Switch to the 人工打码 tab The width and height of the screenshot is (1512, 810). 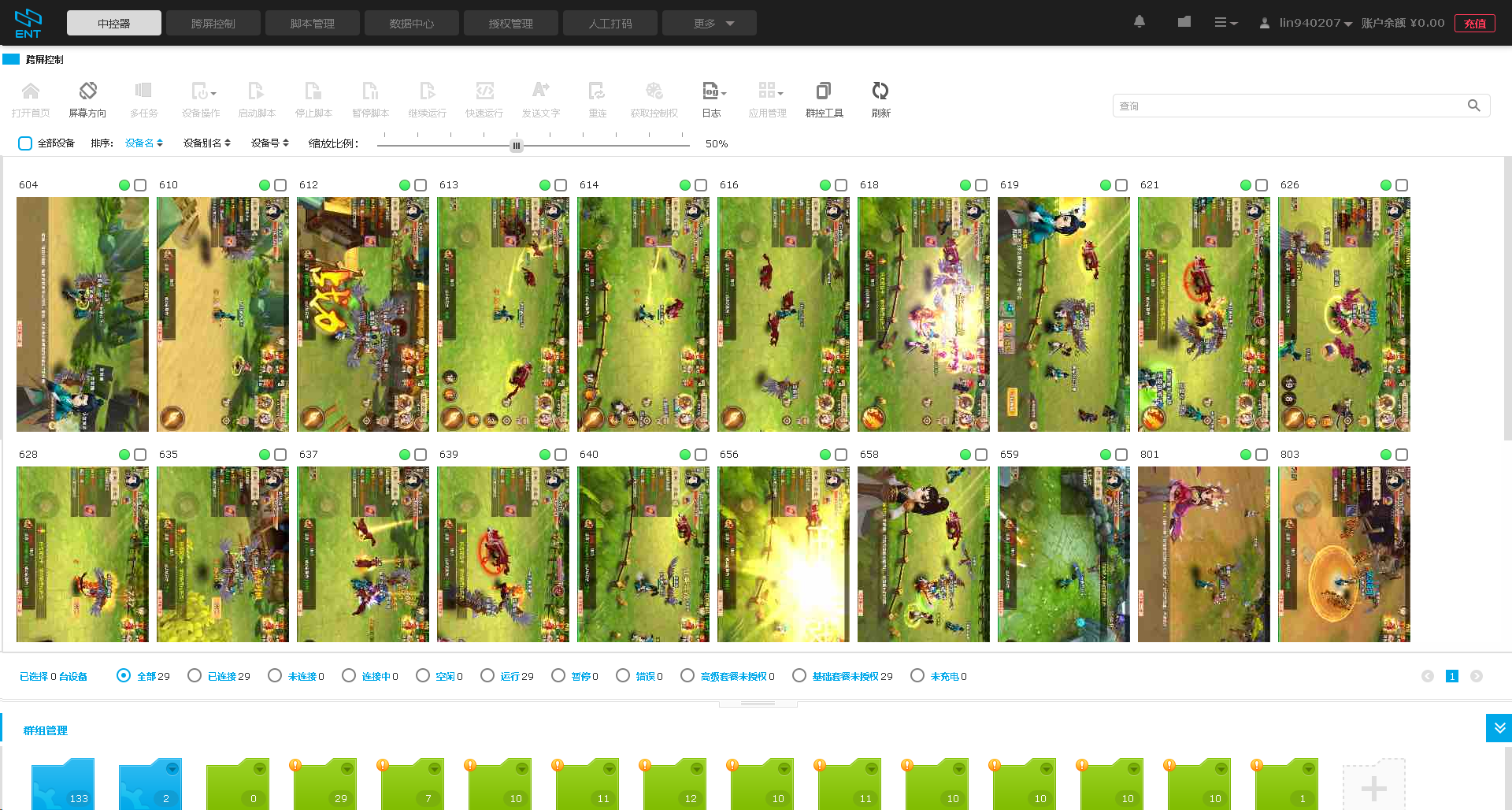[610, 24]
